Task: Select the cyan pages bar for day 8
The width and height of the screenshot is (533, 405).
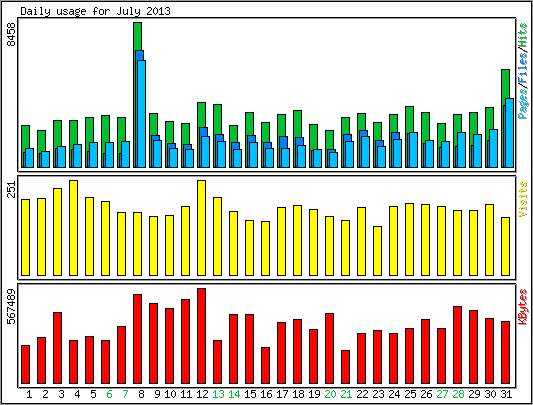Action: pyautogui.click(x=141, y=114)
